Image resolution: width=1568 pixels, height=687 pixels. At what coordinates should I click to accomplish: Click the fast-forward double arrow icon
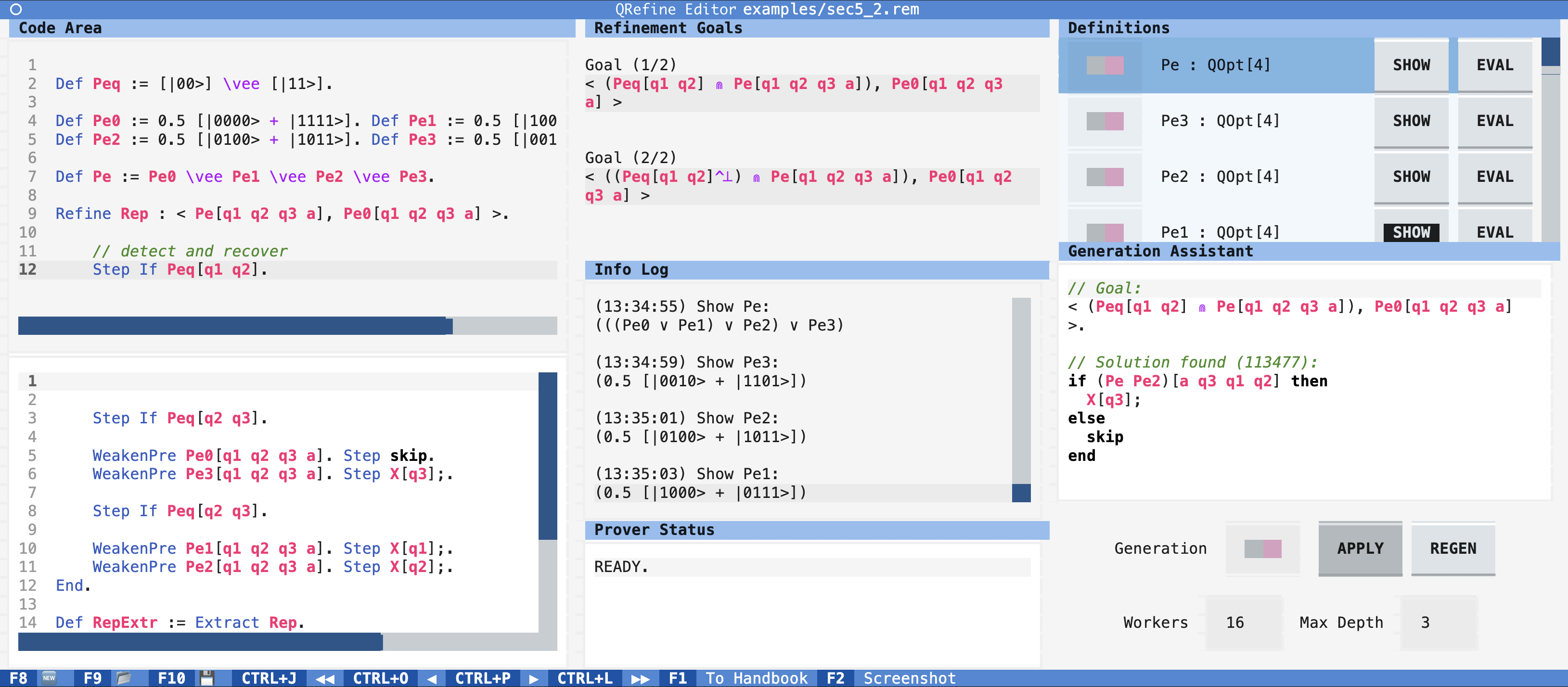pos(641,678)
